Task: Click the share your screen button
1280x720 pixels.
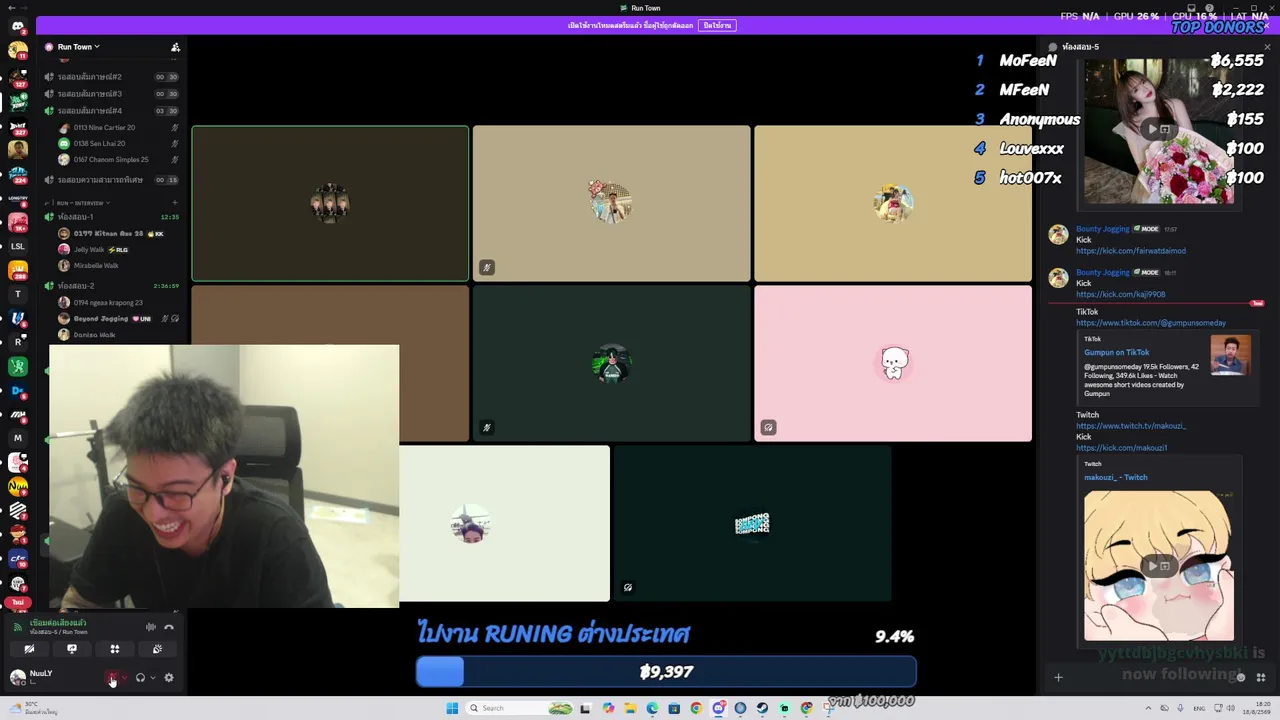Action: 72,649
